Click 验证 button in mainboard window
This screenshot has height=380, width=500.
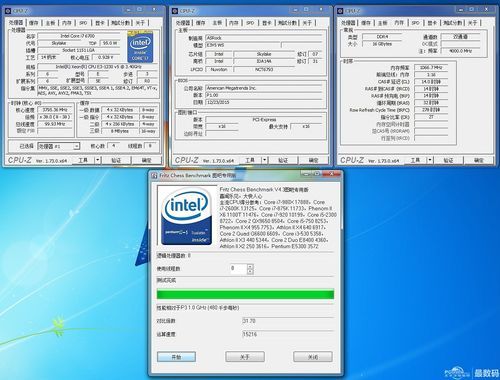pyautogui.click(x=283, y=160)
